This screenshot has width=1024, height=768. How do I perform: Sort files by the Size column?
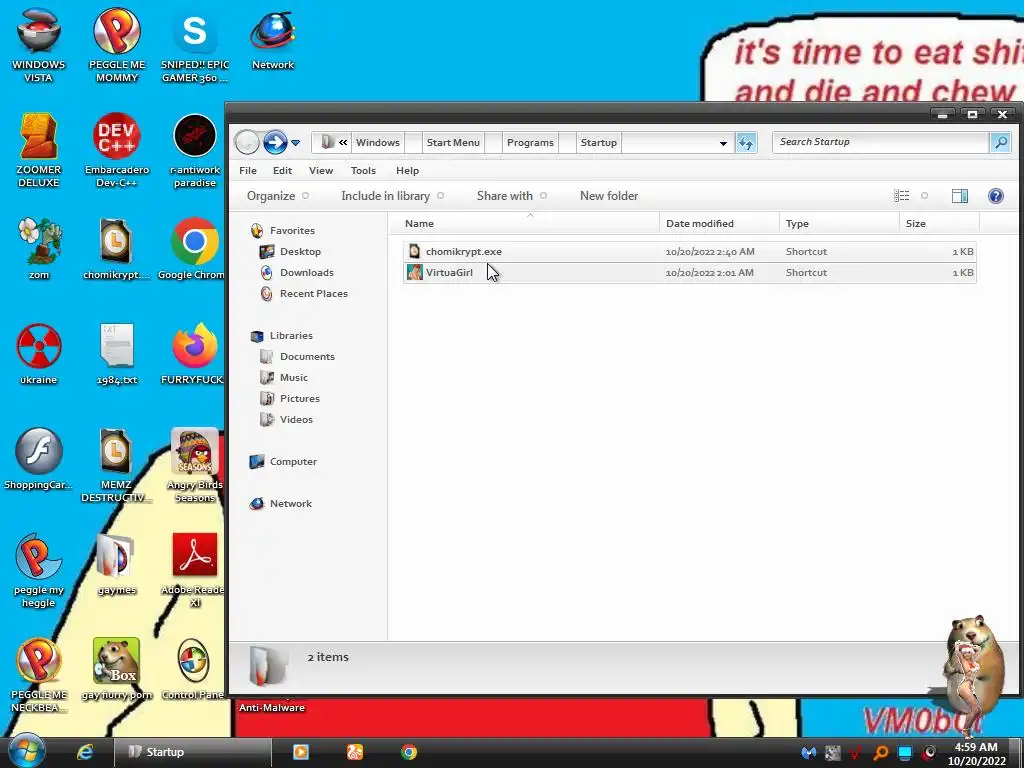(x=939, y=223)
